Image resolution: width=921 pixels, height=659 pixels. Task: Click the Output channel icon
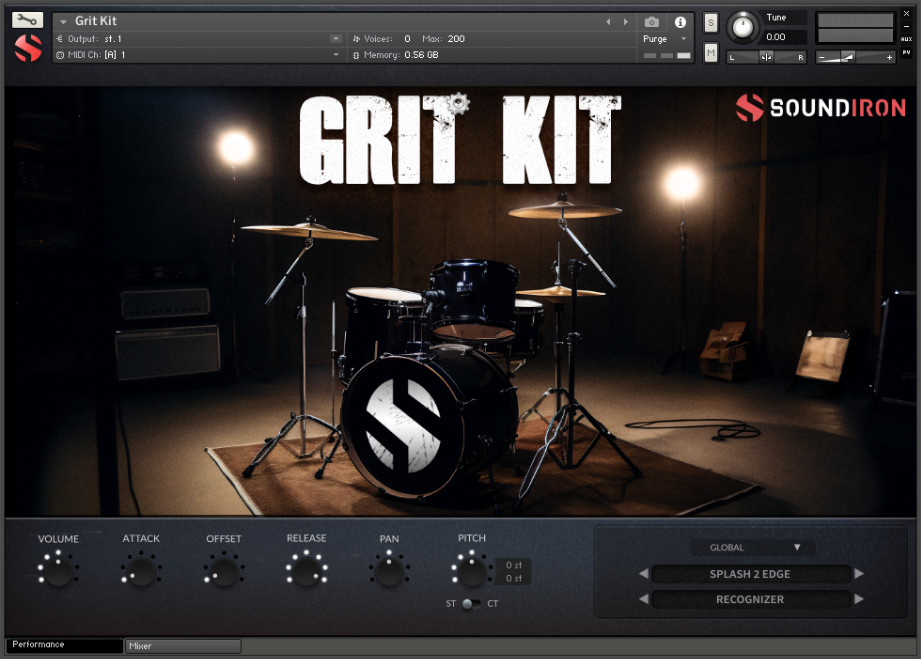59,39
